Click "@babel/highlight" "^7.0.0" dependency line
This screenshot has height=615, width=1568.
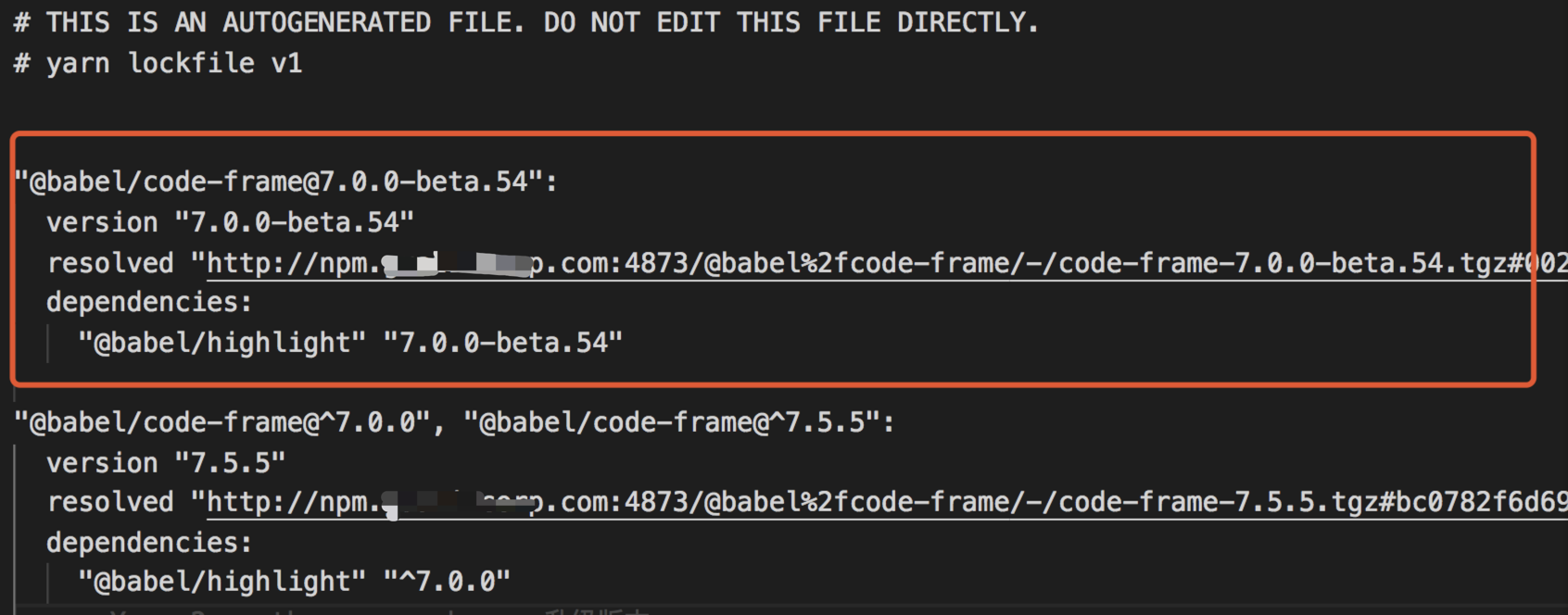point(294,582)
